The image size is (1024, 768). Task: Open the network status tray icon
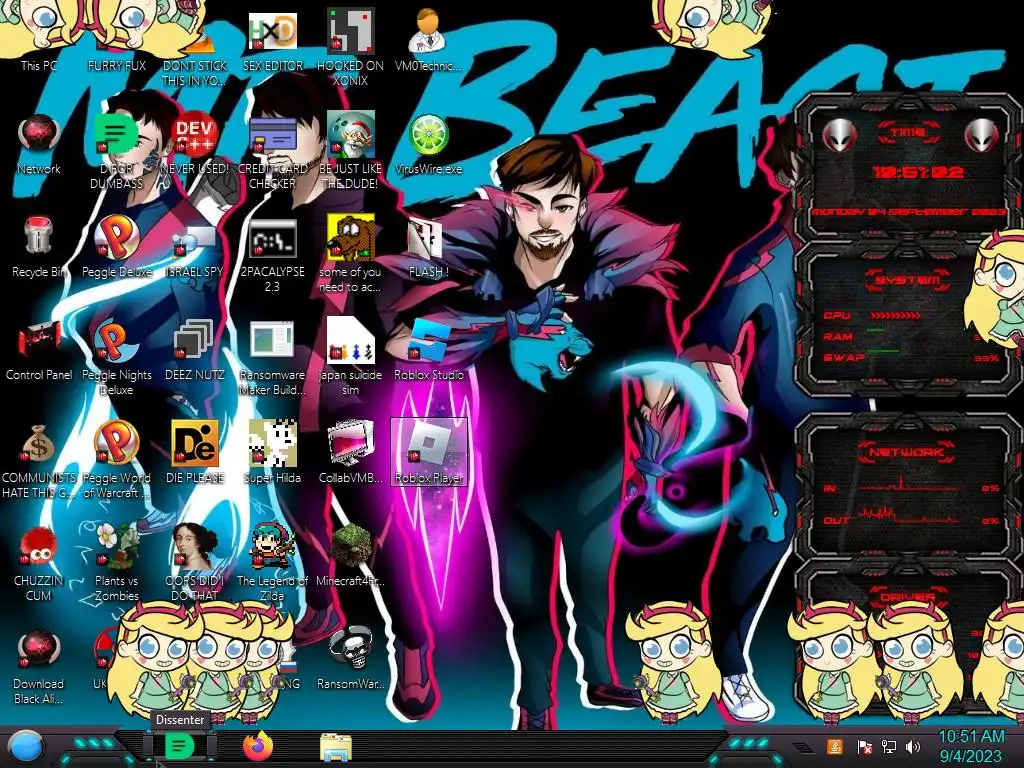(x=888, y=746)
